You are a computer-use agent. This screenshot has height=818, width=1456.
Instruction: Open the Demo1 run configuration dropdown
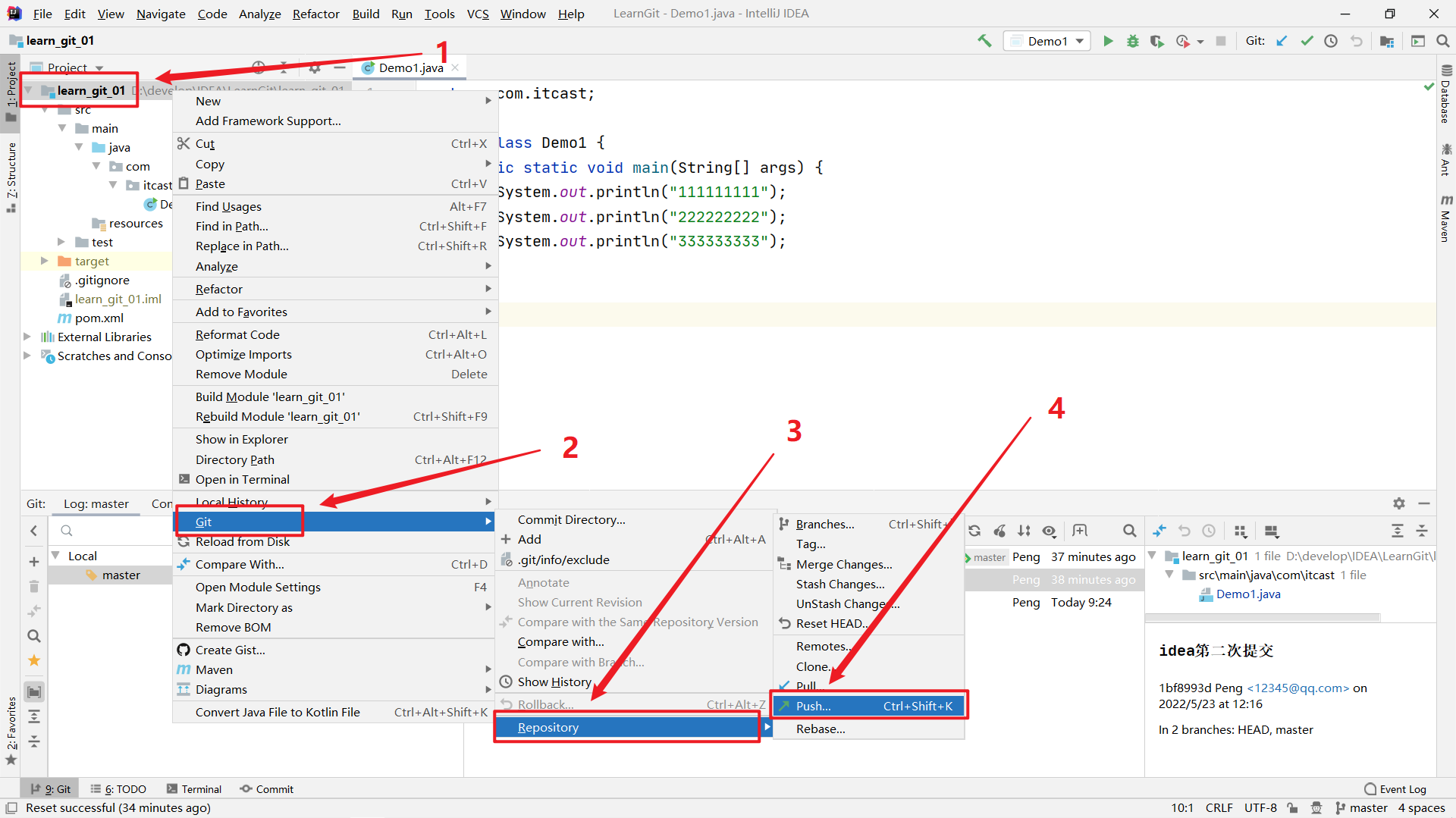tap(1047, 41)
